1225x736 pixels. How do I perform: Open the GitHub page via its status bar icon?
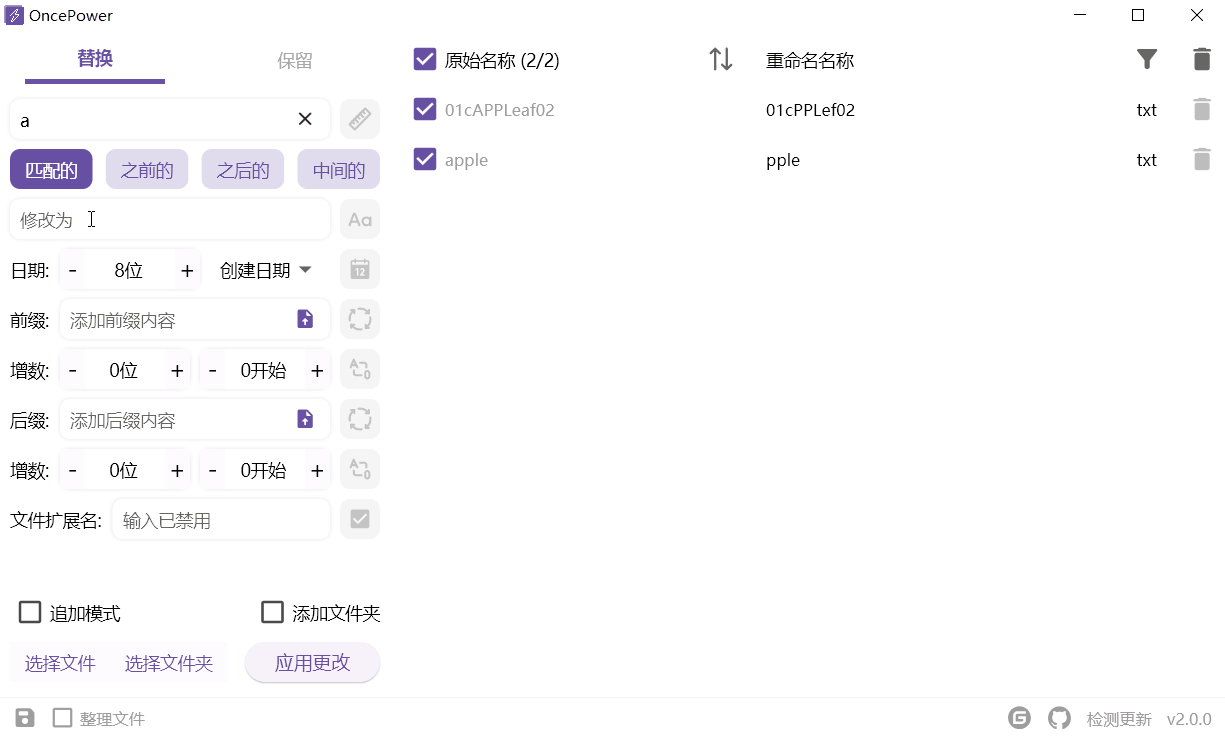[x=1059, y=718]
